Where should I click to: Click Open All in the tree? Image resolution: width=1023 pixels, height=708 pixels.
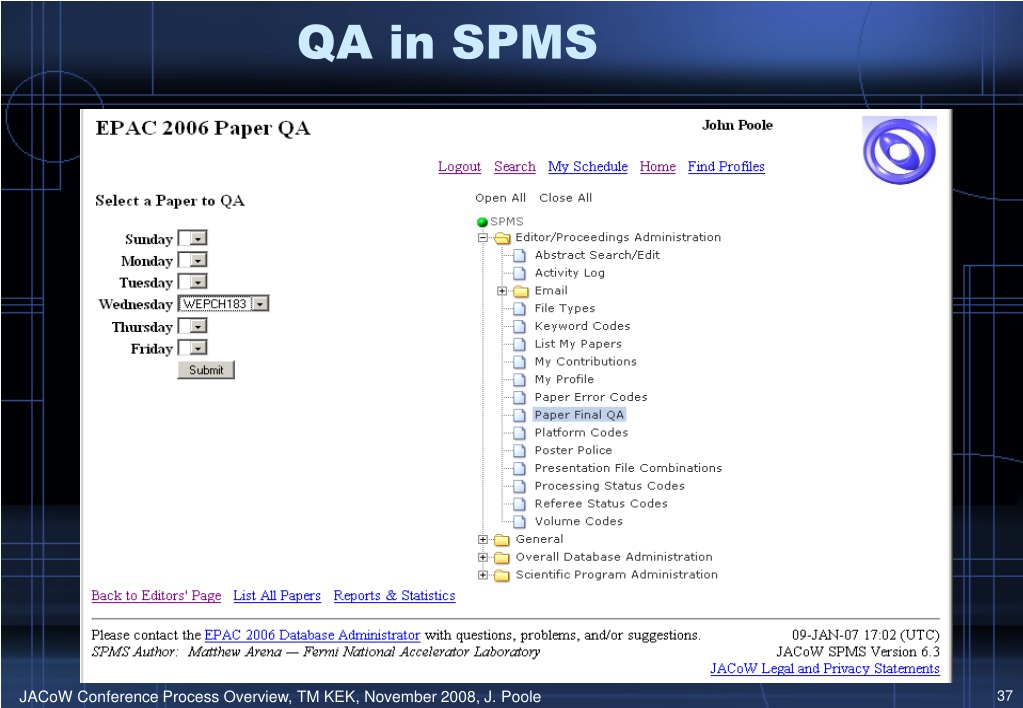500,198
